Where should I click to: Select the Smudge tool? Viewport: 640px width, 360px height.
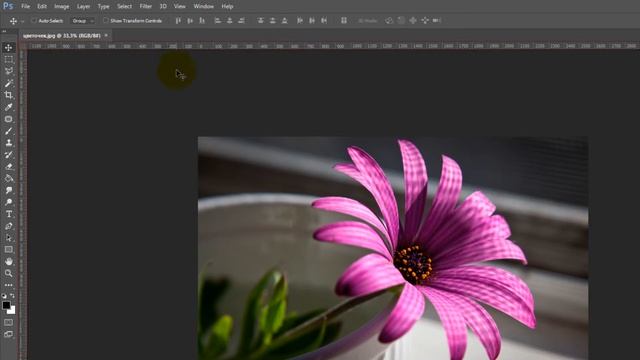coord(8,190)
